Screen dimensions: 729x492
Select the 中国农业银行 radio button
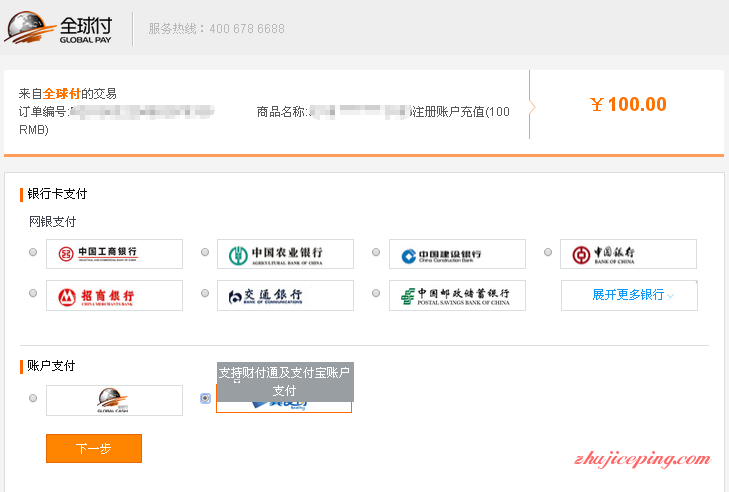[205, 252]
